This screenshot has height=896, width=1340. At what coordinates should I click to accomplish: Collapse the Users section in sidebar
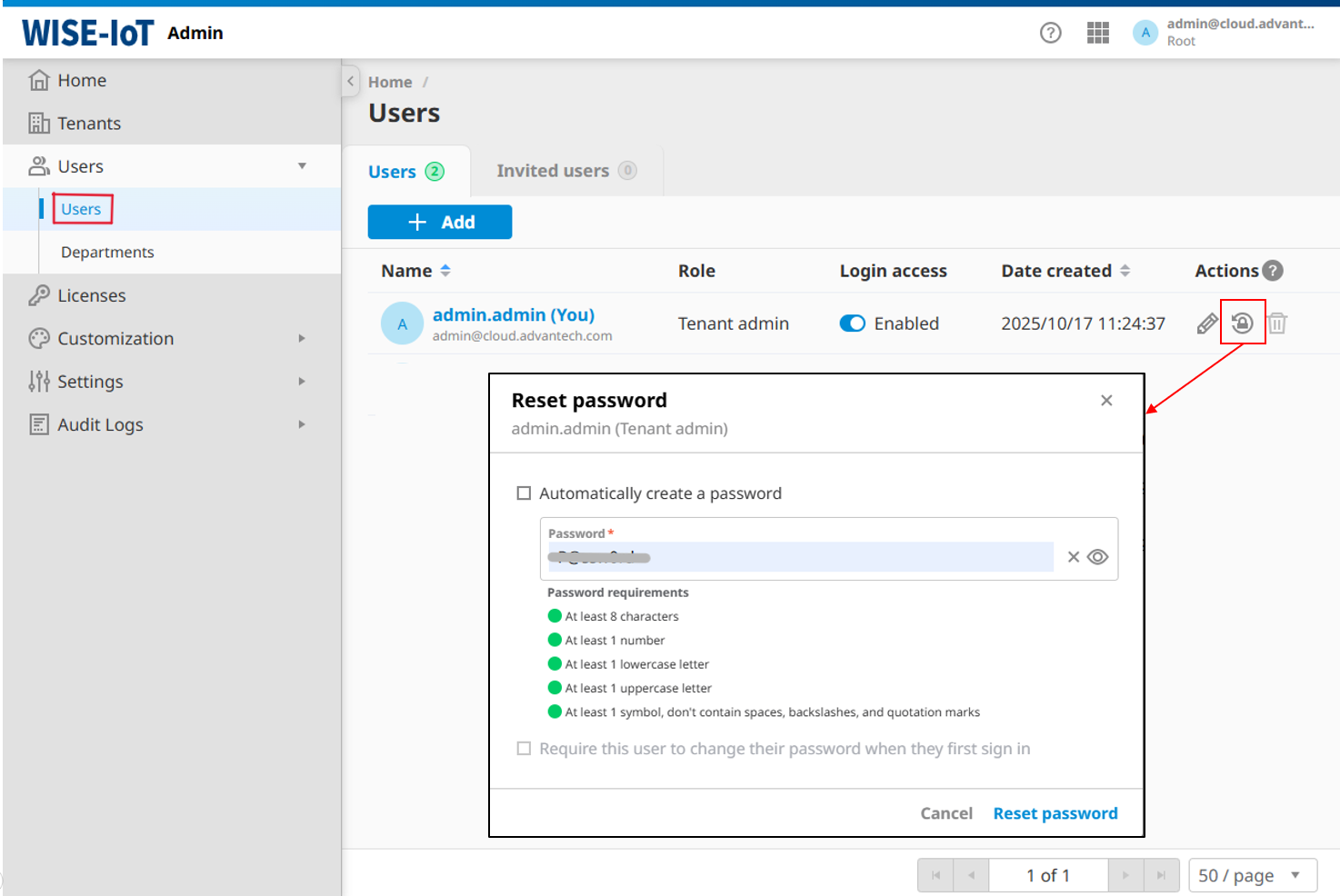click(x=302, y=165)
